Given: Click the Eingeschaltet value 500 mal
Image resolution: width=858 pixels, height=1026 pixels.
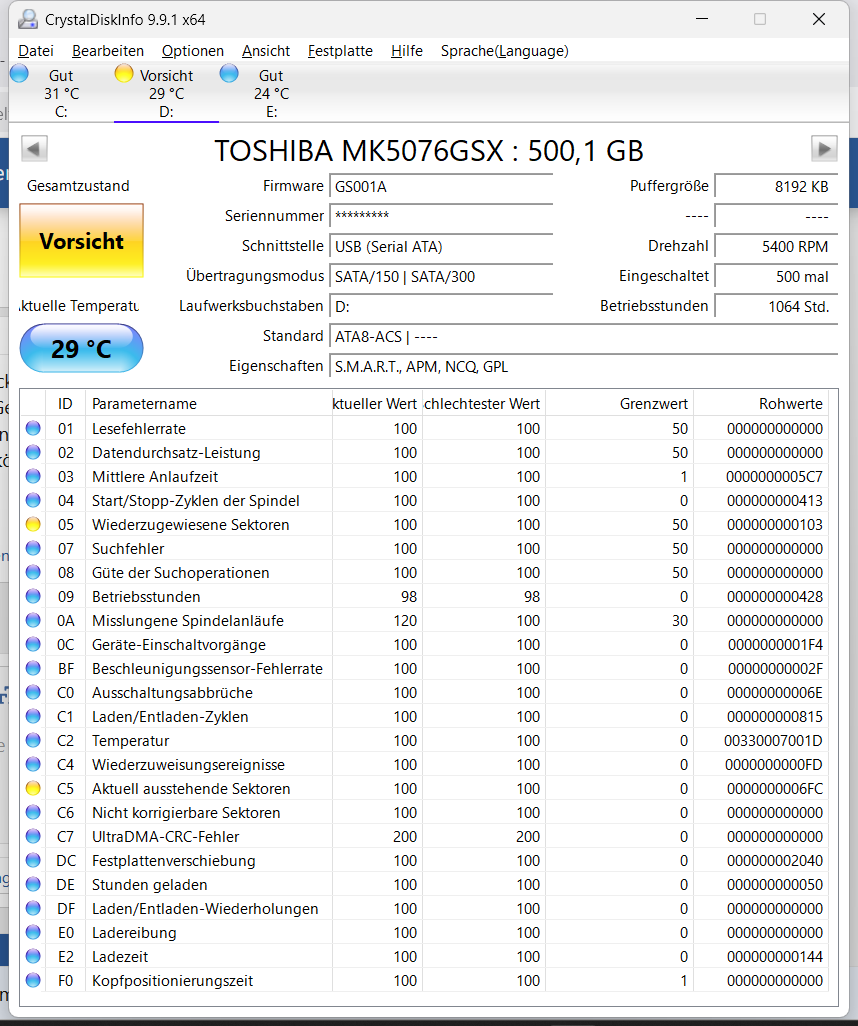Looking at the screenshot, I should point(776,277).
